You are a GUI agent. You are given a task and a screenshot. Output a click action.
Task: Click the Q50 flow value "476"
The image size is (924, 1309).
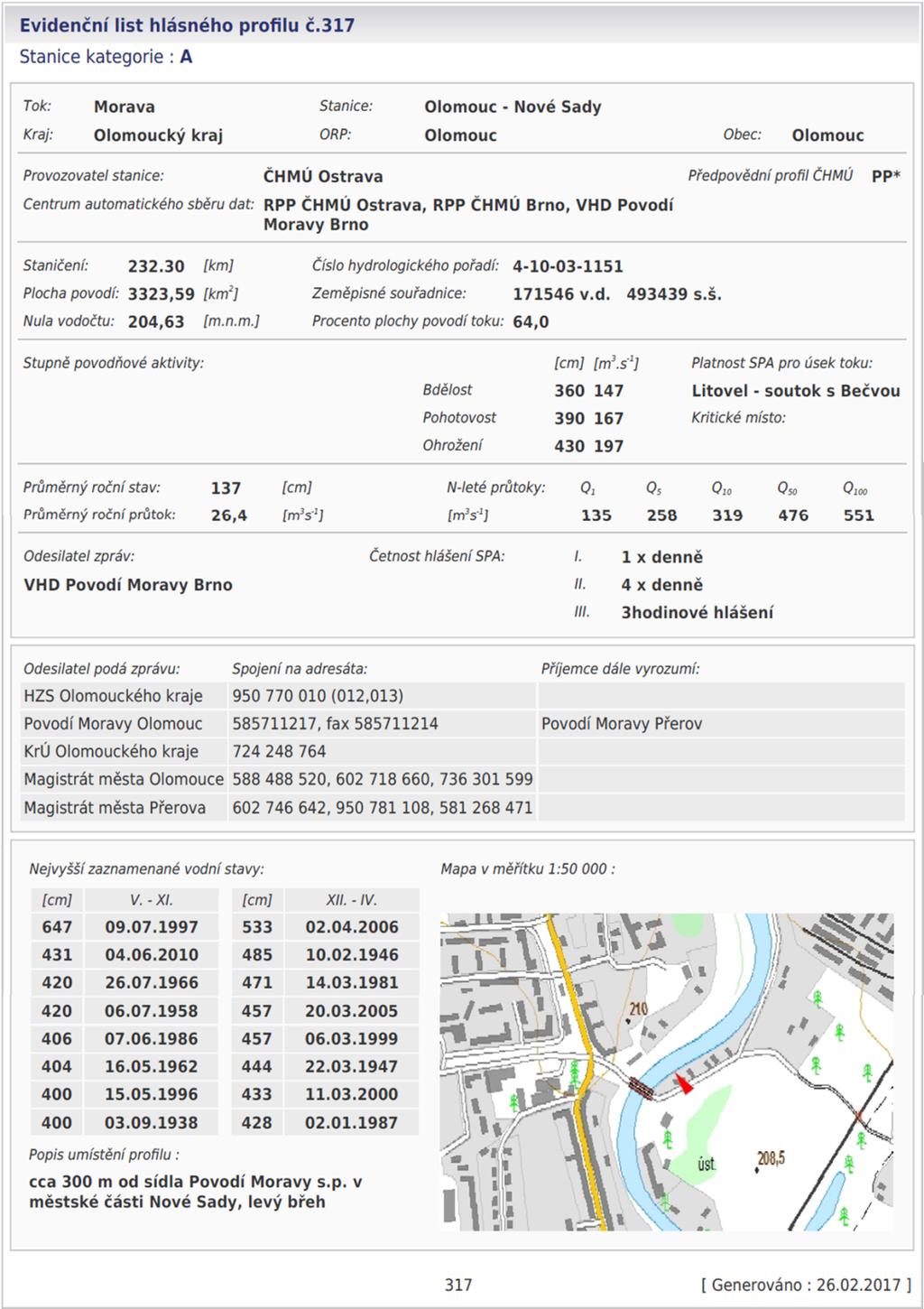tap(793, 515)
